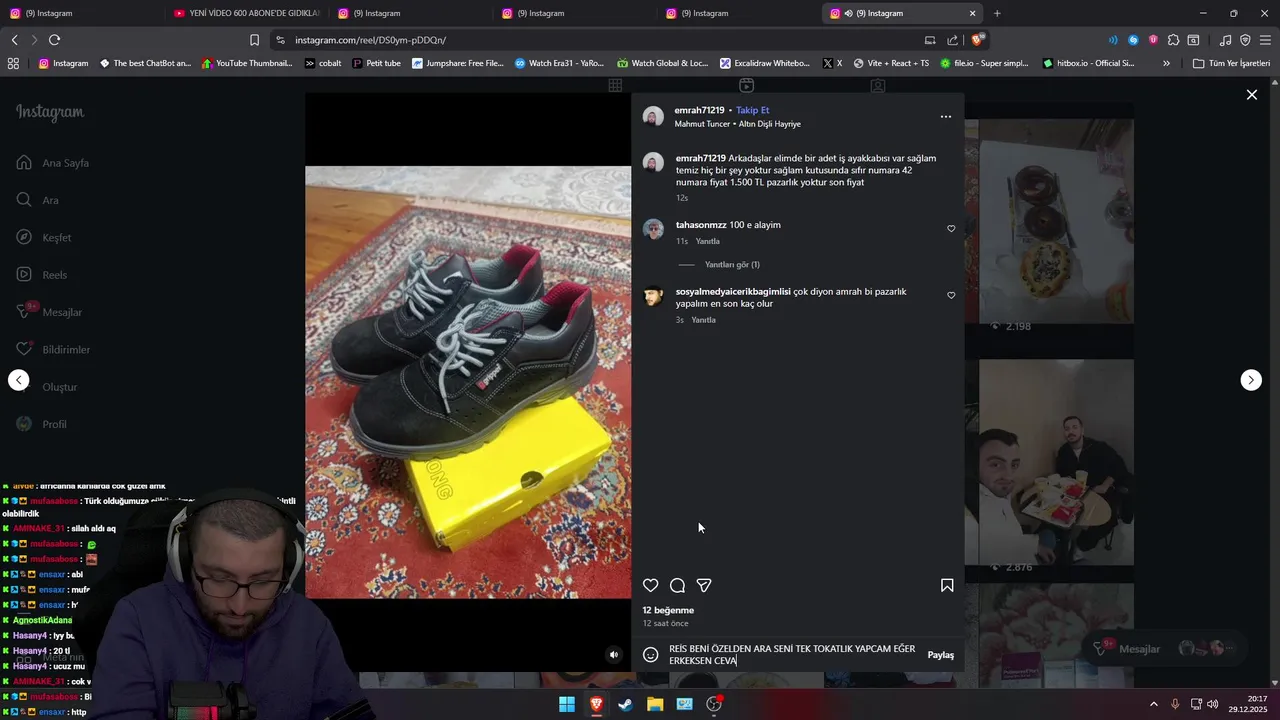
Task: Open the Excalidraw Whiteboard bookmark
Action: (x=765, y=63)
